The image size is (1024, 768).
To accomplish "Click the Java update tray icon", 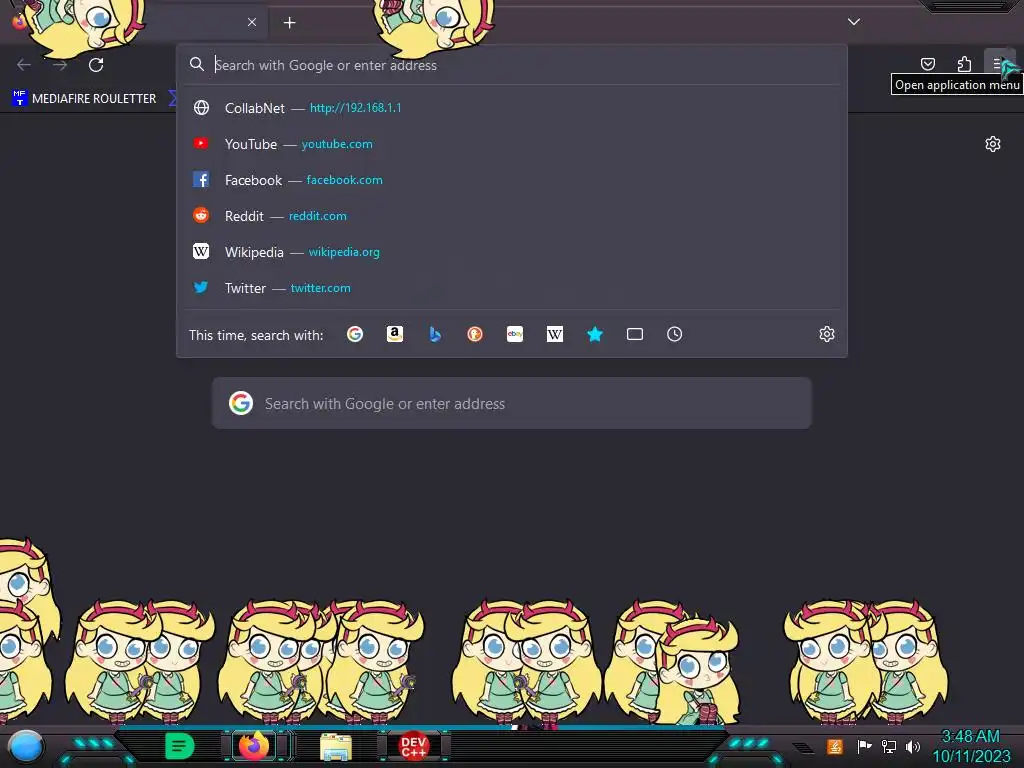I will [x=834, y=746].
